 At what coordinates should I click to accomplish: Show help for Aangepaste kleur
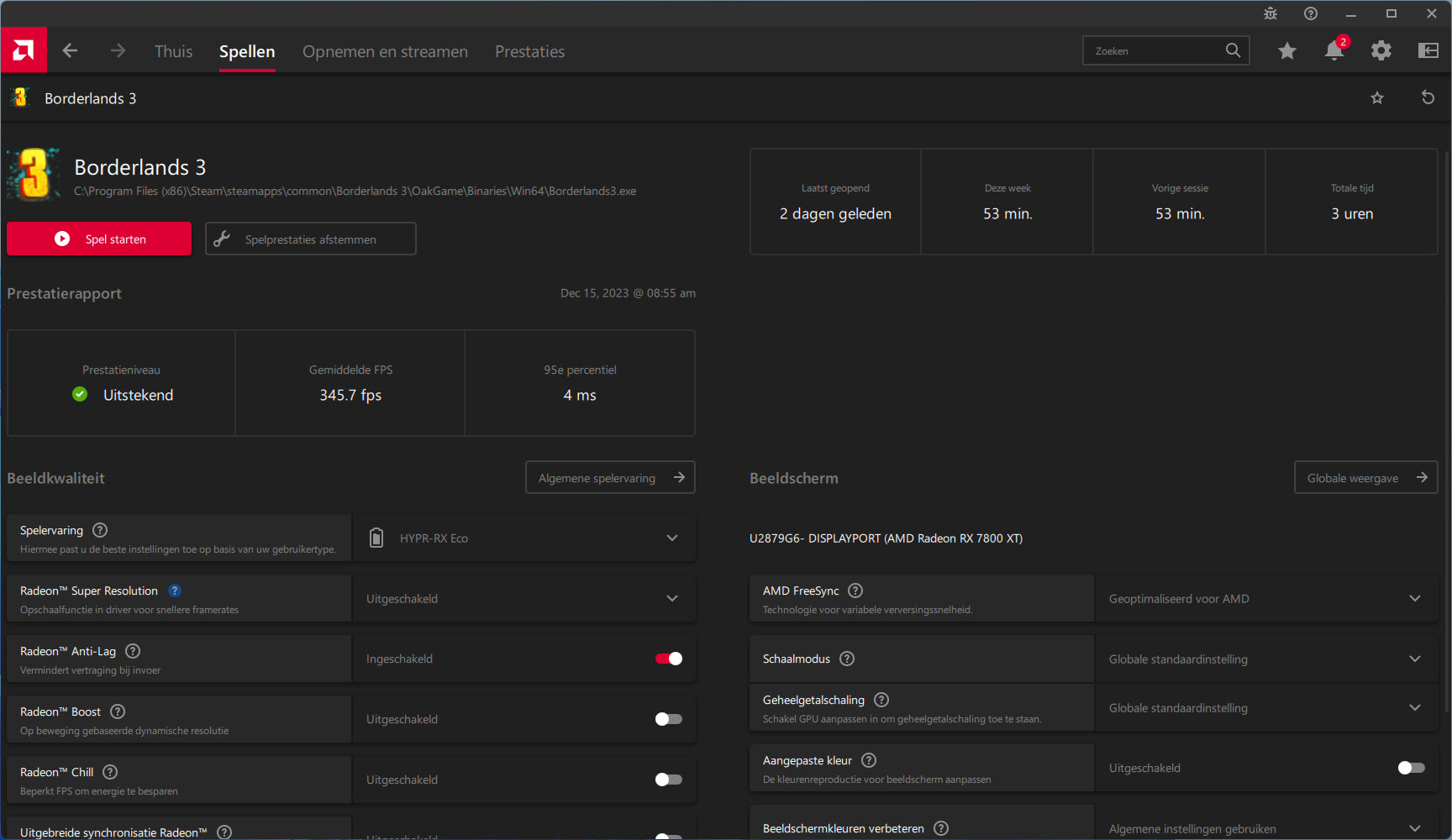click(869, 760)
